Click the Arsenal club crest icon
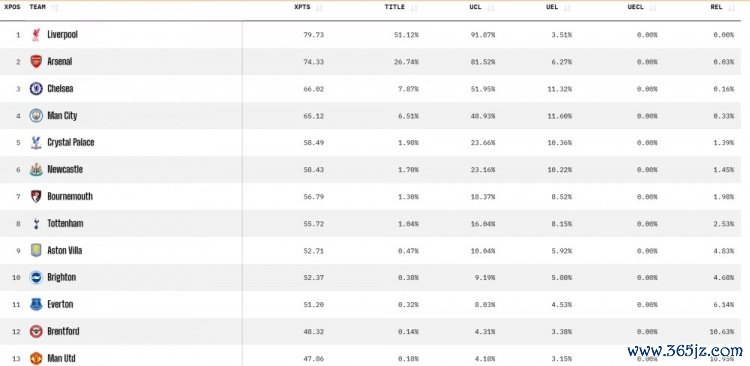The width and height of the screenshot is (750, 366). pyautogui.click(x=36, y=62)
